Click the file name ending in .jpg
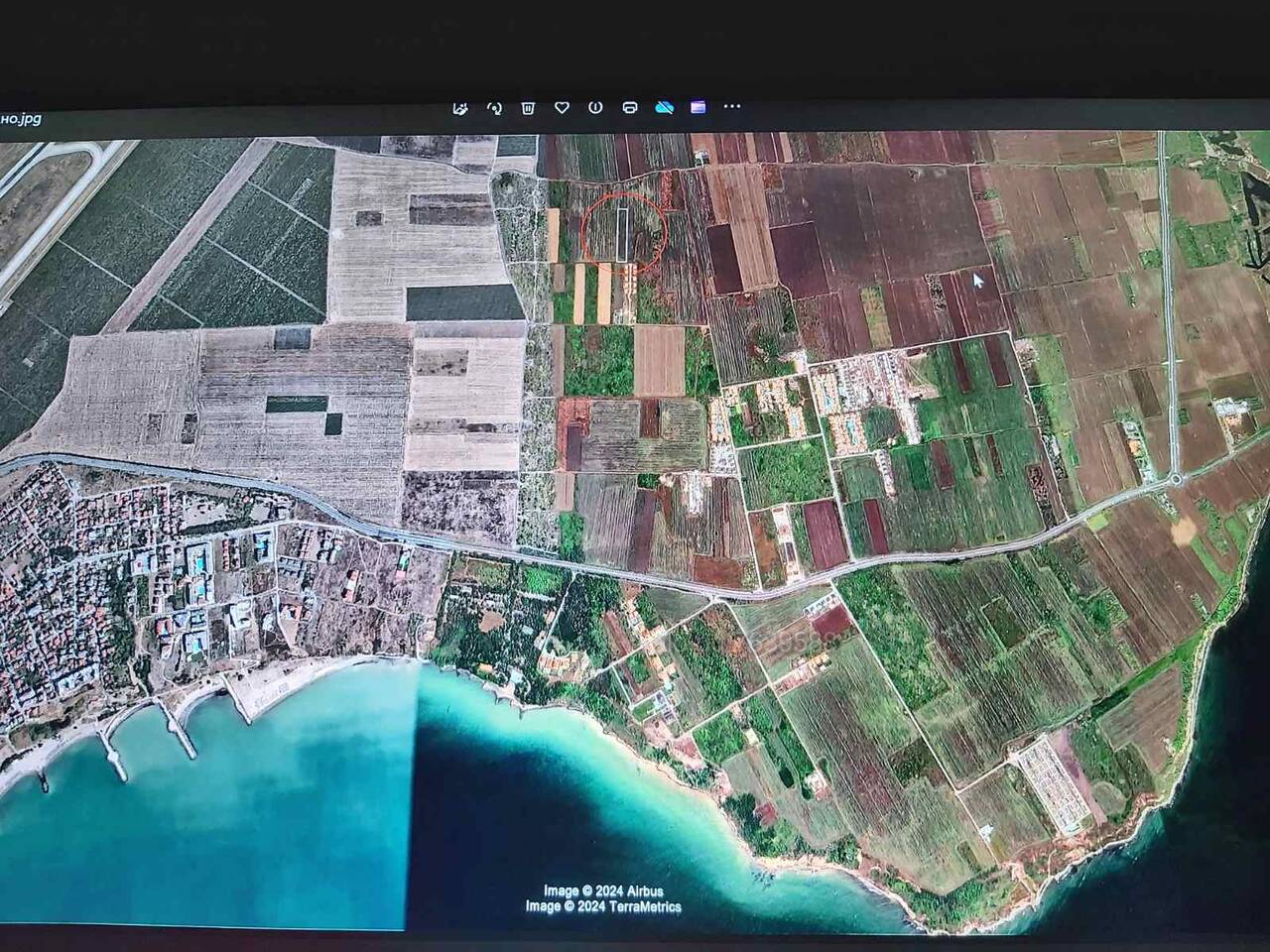This screenshot has height=952, width=1270. coord(20,119)
